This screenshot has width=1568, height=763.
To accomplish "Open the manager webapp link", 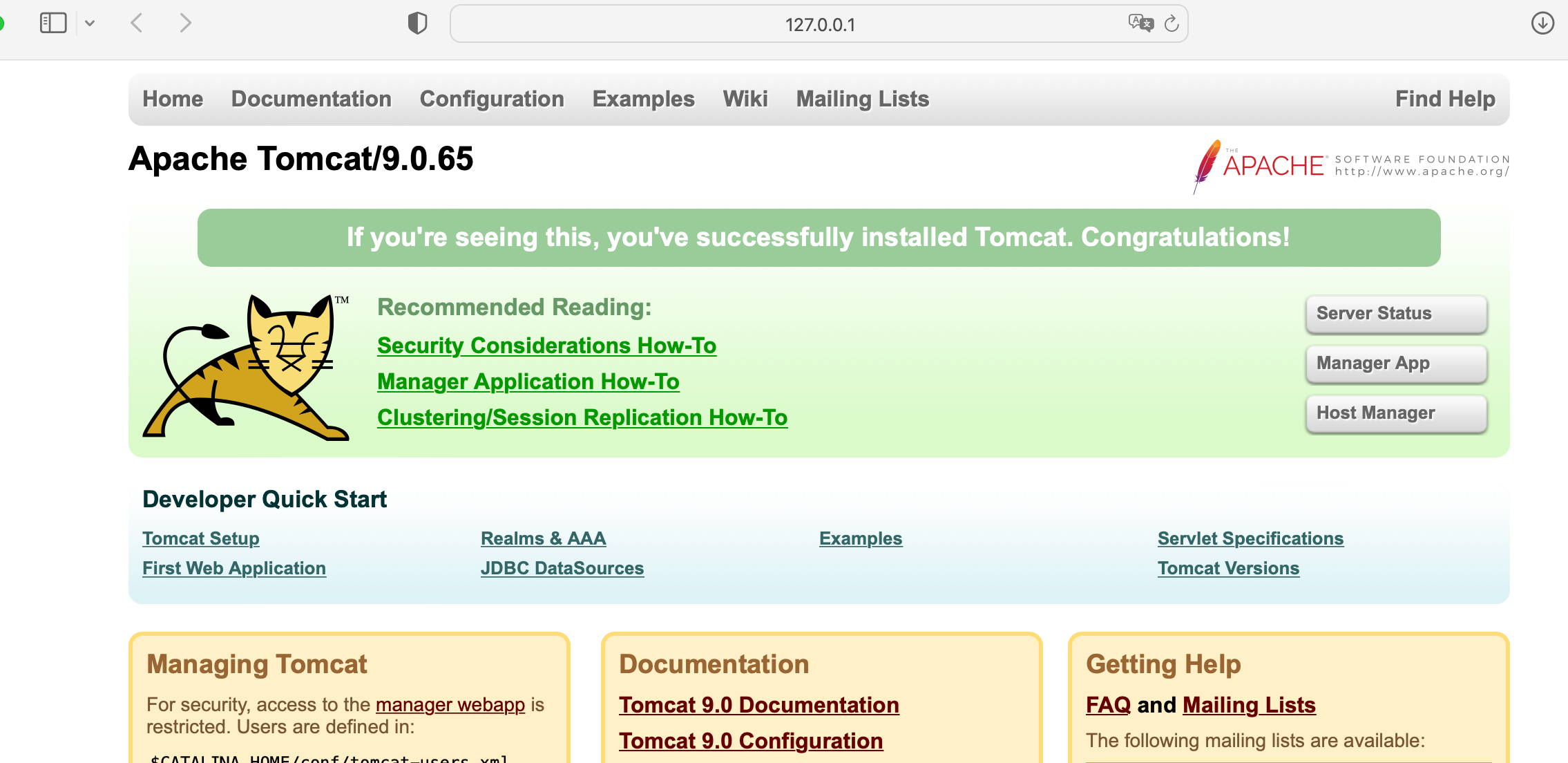I will (x=450, y=704).
